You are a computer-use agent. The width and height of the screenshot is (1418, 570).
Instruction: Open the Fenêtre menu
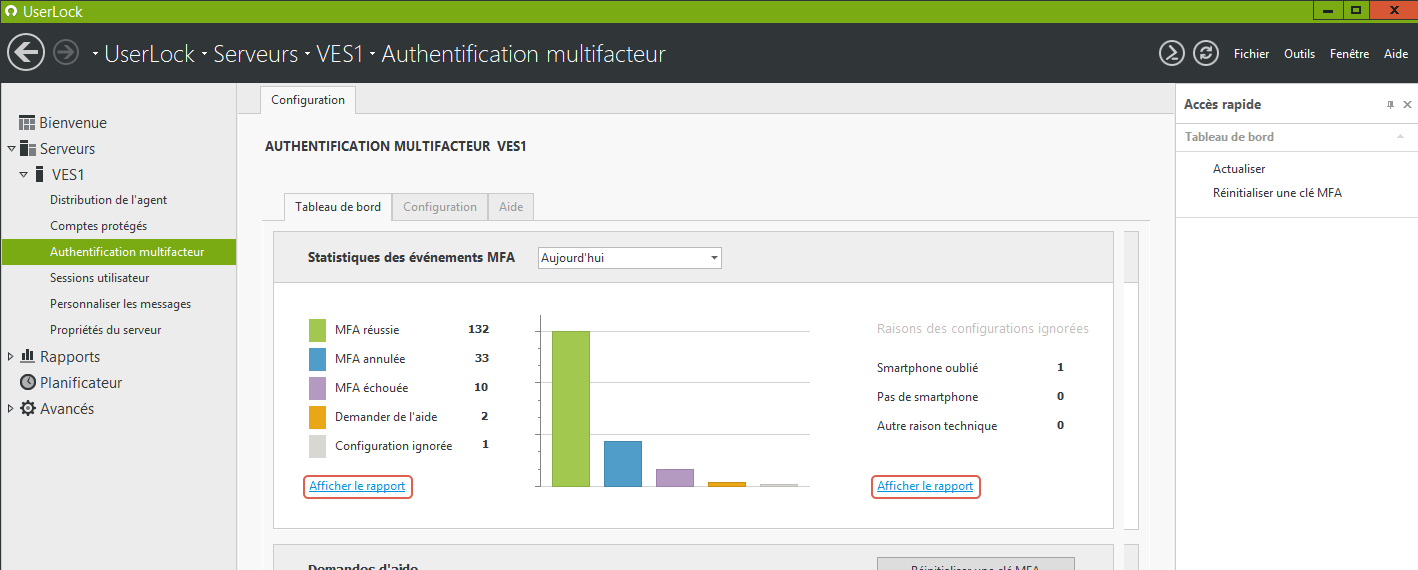click(x=1349, y=54)
